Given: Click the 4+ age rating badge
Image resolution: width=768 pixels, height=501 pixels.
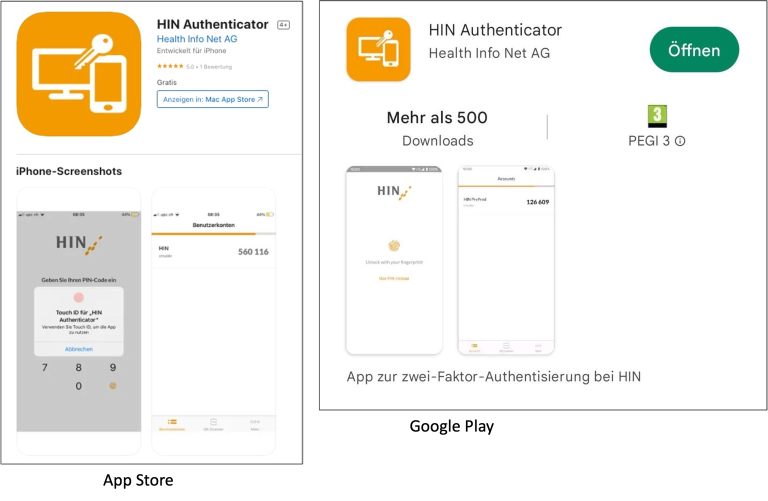Looking at the screenshot, I should pyautogui.click(x=283, y=24).
